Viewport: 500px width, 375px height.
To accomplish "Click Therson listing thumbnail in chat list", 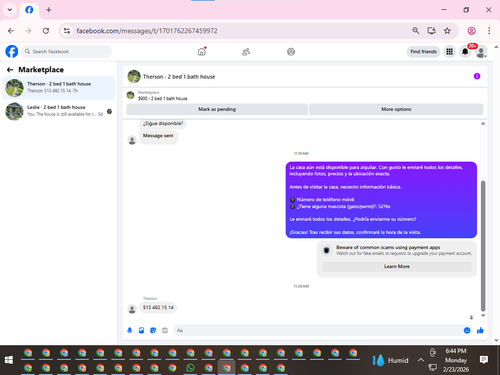I will click(14, 88).
